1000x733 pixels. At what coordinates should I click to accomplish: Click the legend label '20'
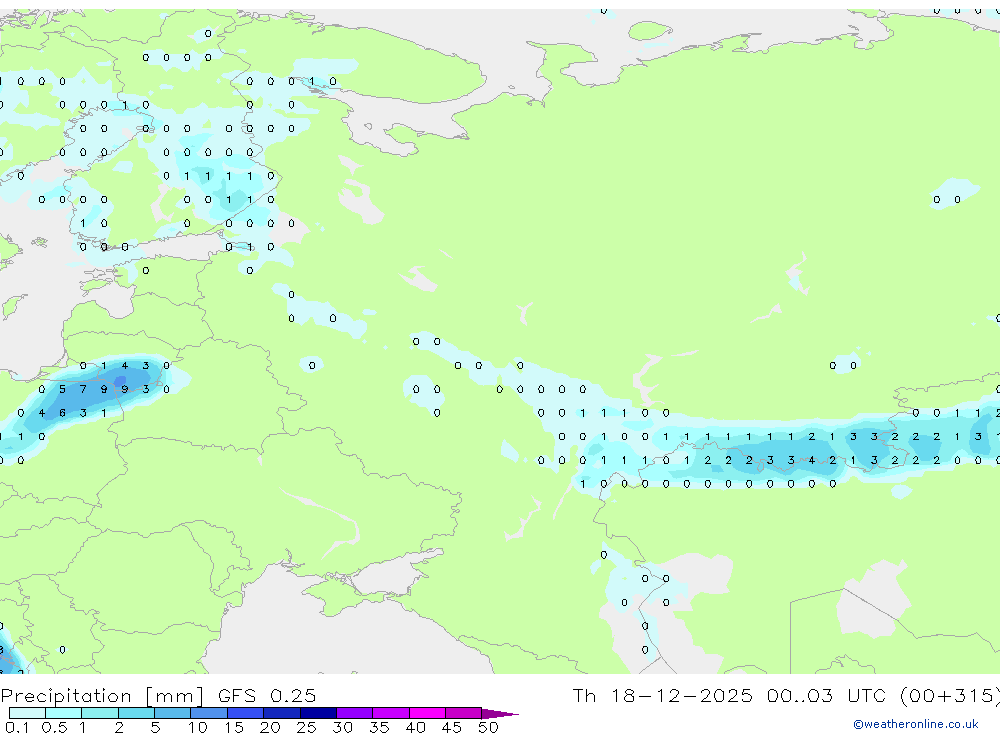point(270,727)
